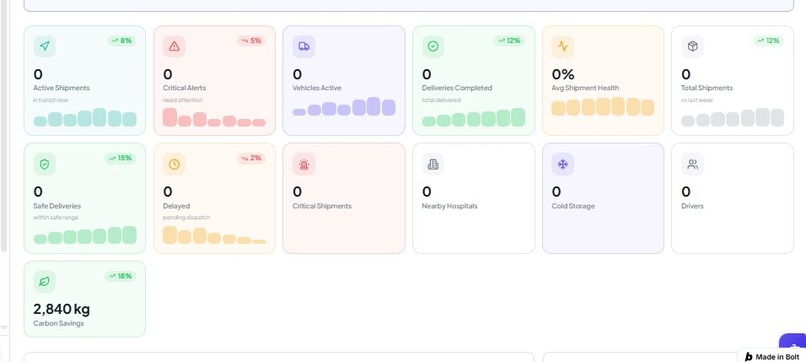Click the Safe Deliveries shield icon

(x=45, y=164)
